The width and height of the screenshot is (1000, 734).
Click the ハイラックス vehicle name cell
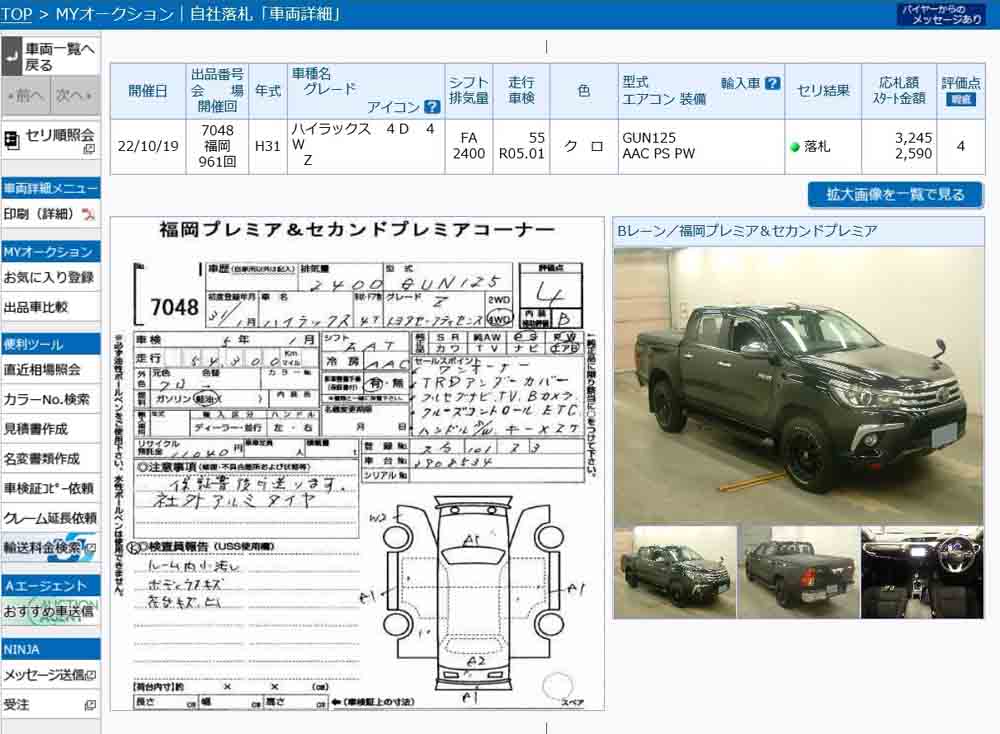(365, 146)
